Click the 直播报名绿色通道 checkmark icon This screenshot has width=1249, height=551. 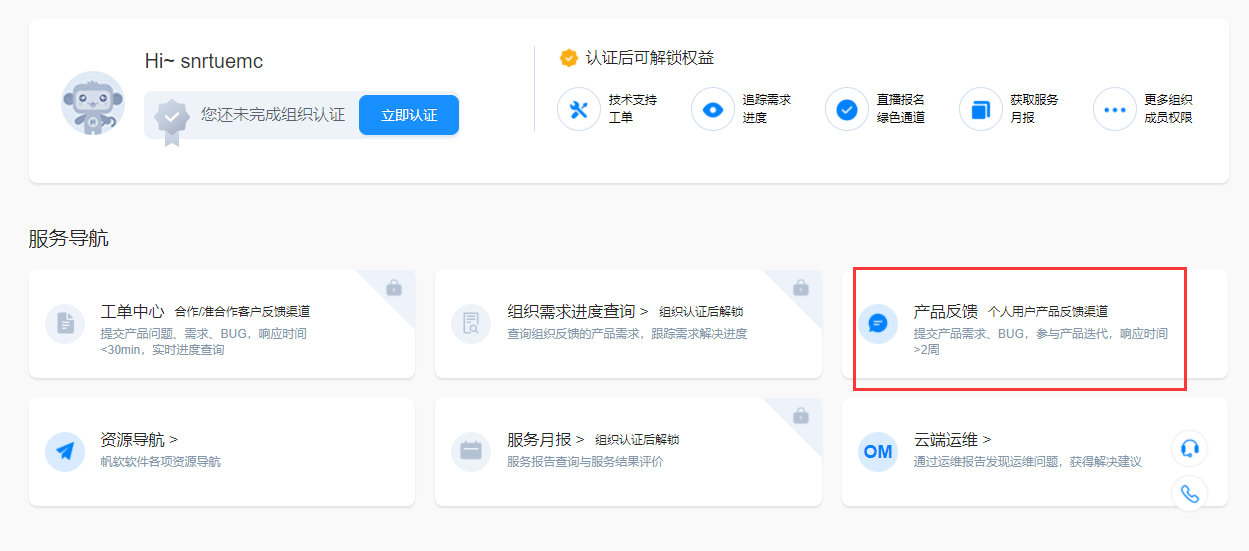point(847,109)
